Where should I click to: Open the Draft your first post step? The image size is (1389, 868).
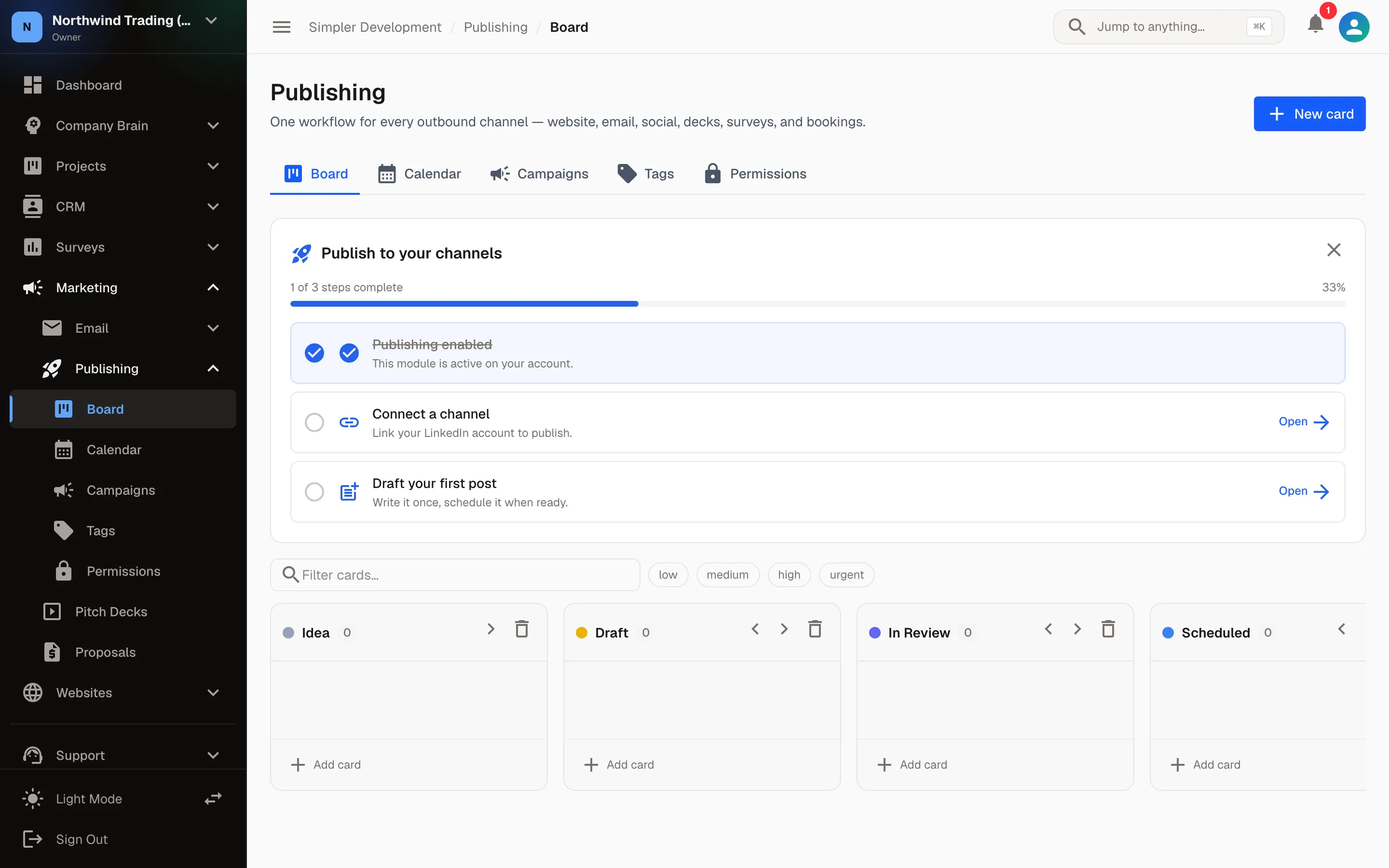[x=1304, y=491]
